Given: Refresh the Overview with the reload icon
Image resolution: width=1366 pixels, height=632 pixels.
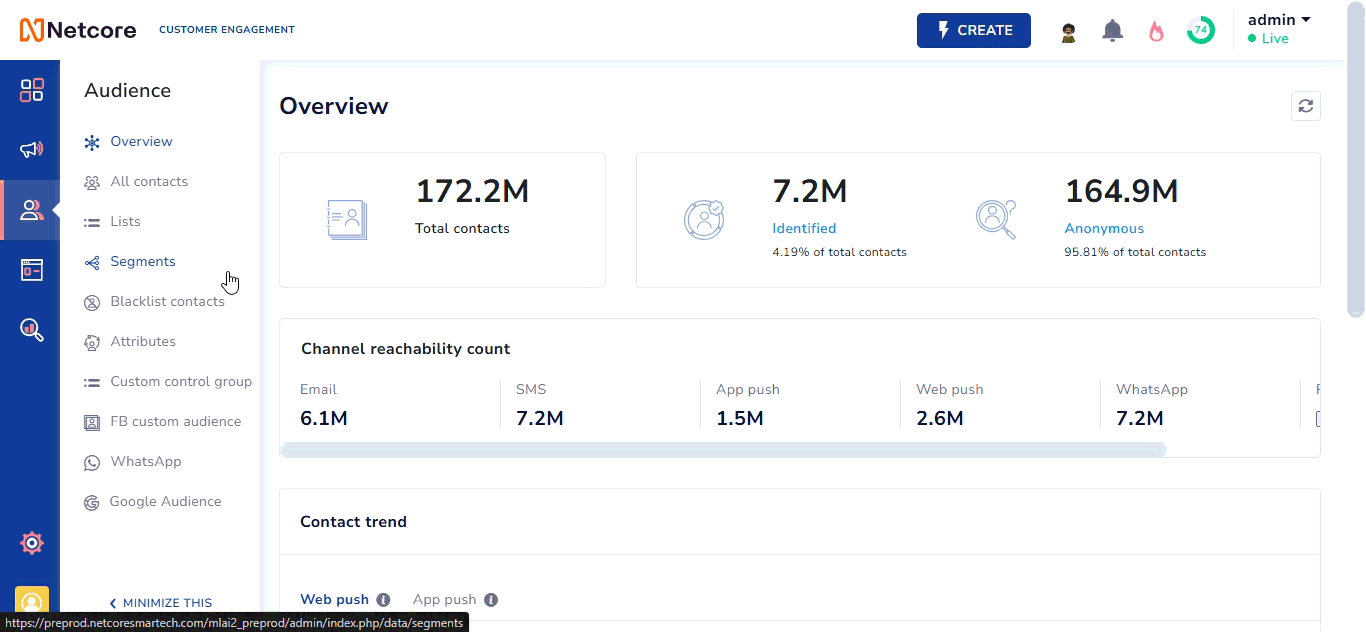Looking at the screenshot, I should [1305, 106].
